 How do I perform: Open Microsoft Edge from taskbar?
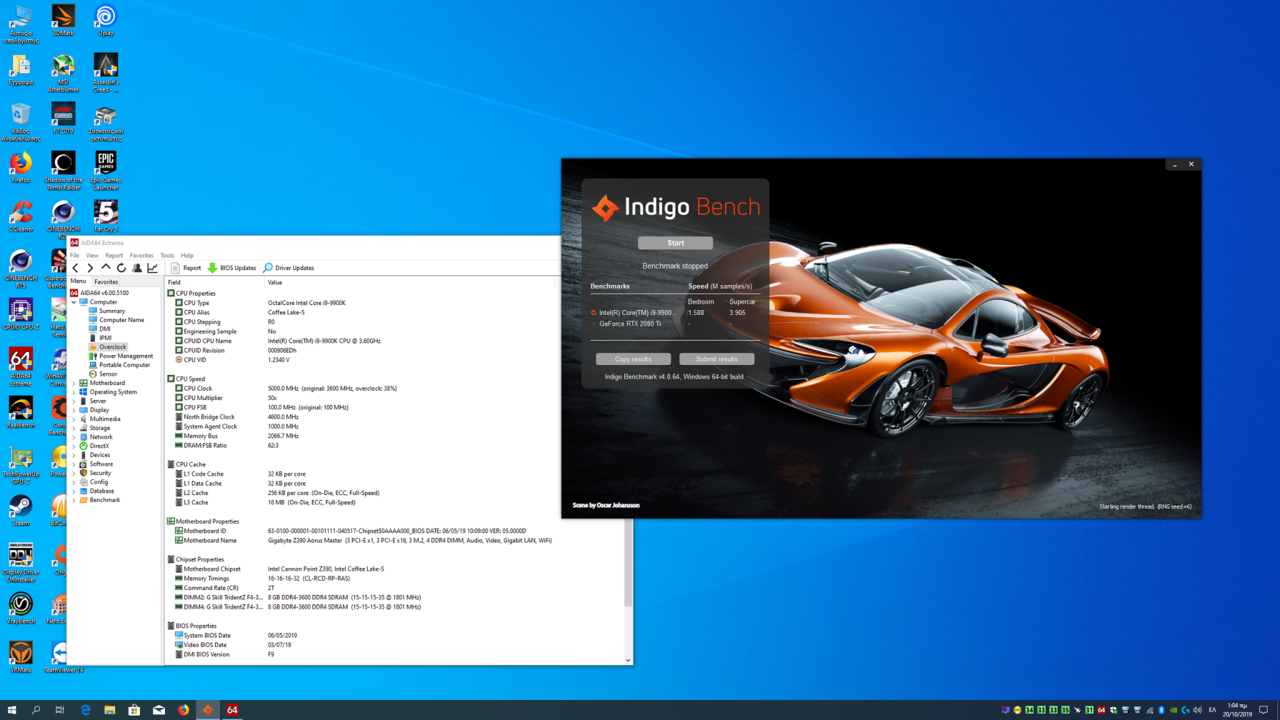pyautogui.click(x=85, y=710)
